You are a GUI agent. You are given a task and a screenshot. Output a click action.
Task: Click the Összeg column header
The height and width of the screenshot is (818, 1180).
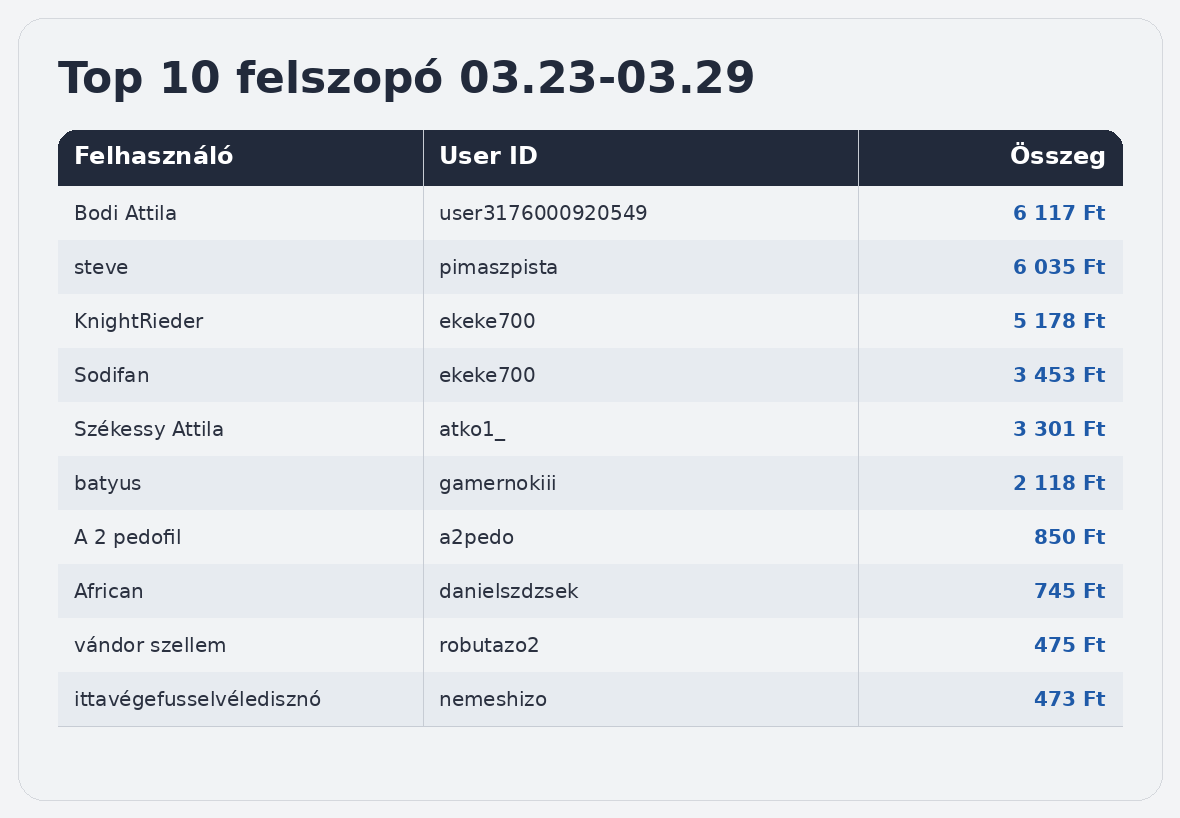click(1057, 157)
